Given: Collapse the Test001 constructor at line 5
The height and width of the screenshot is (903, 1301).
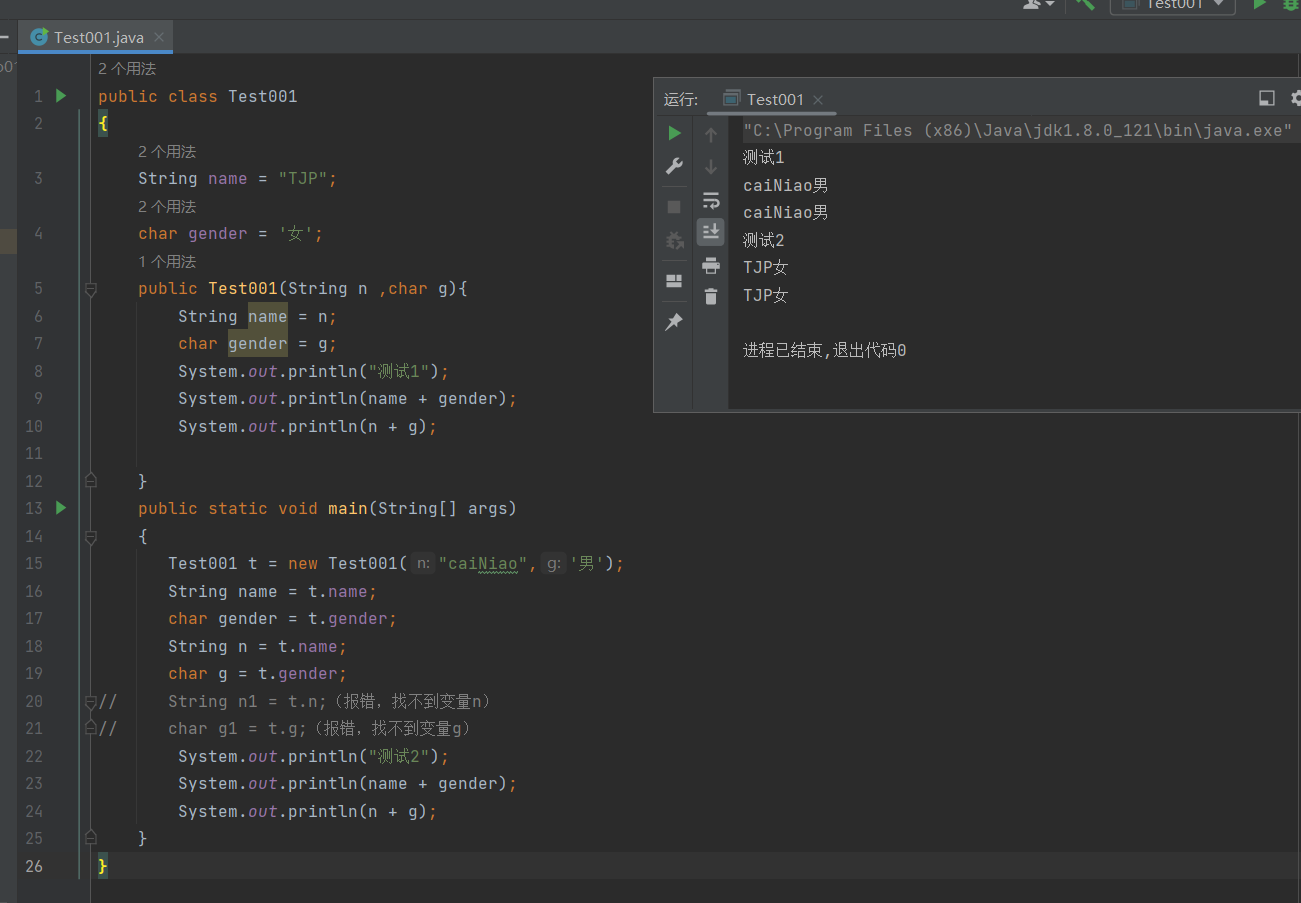Looking at the screenshot, I should tap(91, 289).
